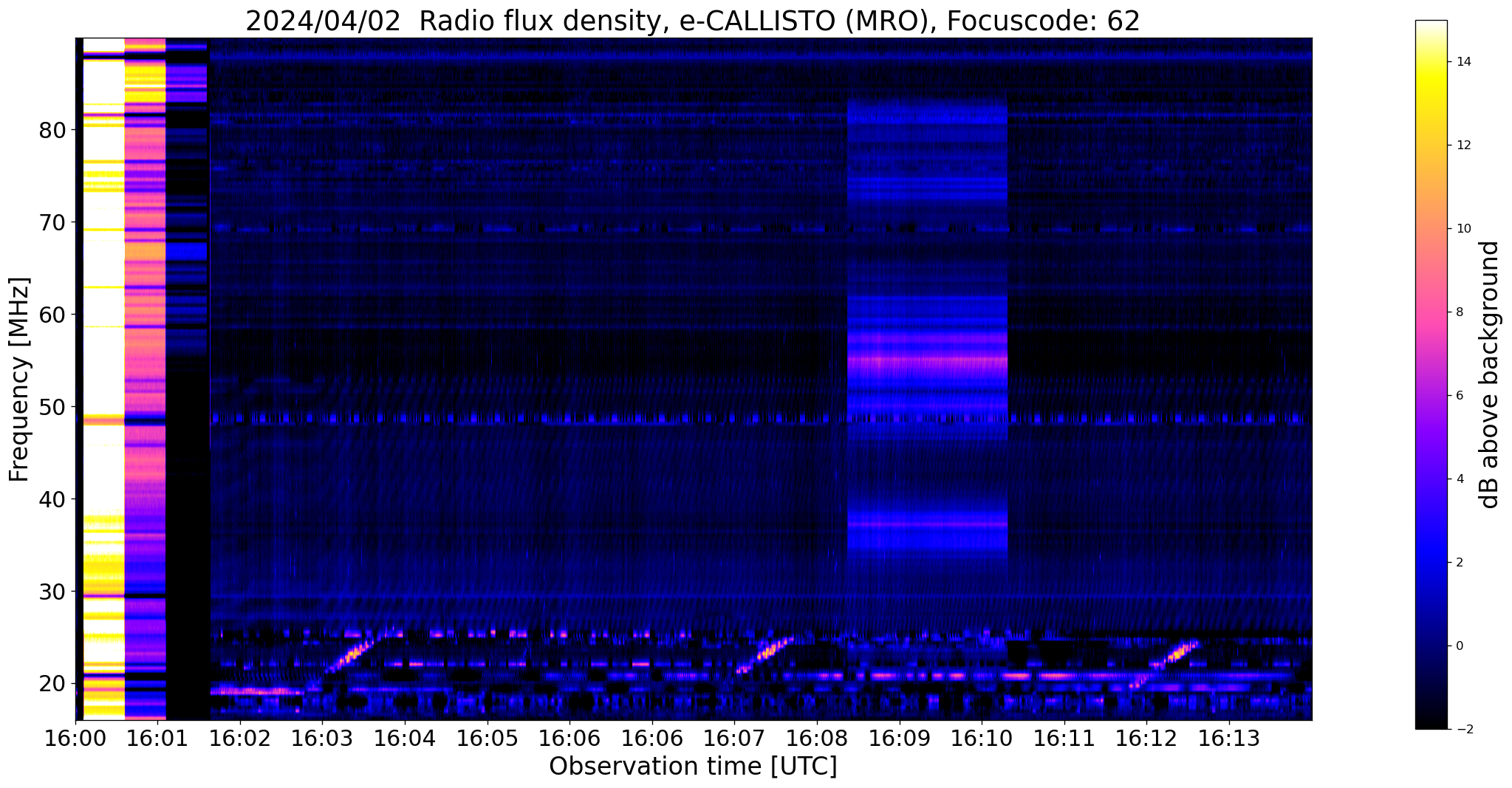Click the 16:09 time tick label
This screenshot has height=788, width=1512.
coord(900,738)
